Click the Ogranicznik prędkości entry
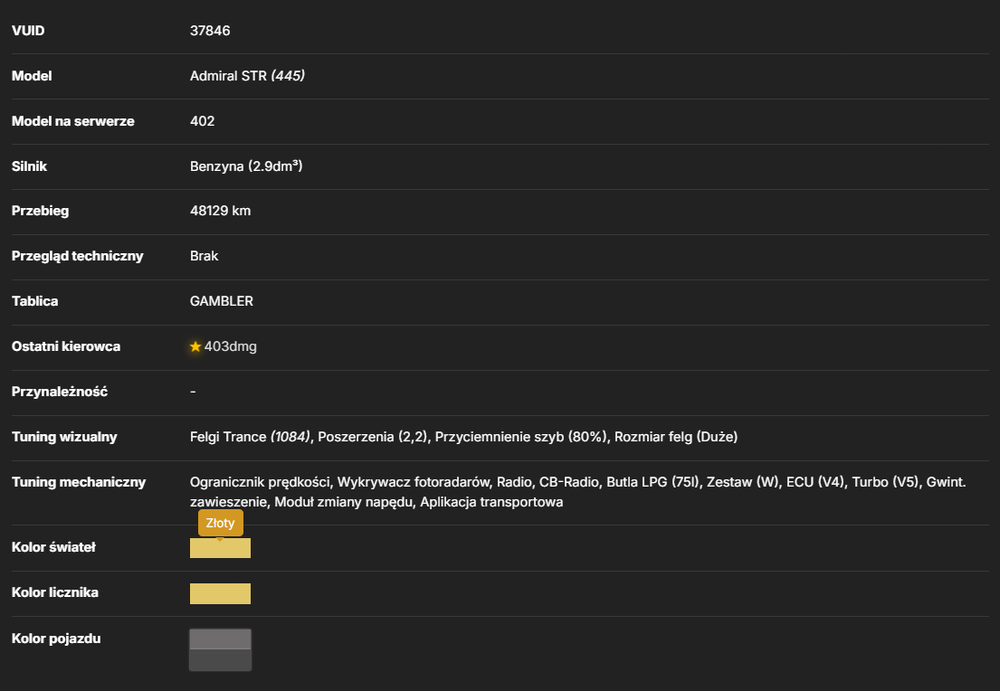This screenshot has width=1000, height=691. coord(260,482)
